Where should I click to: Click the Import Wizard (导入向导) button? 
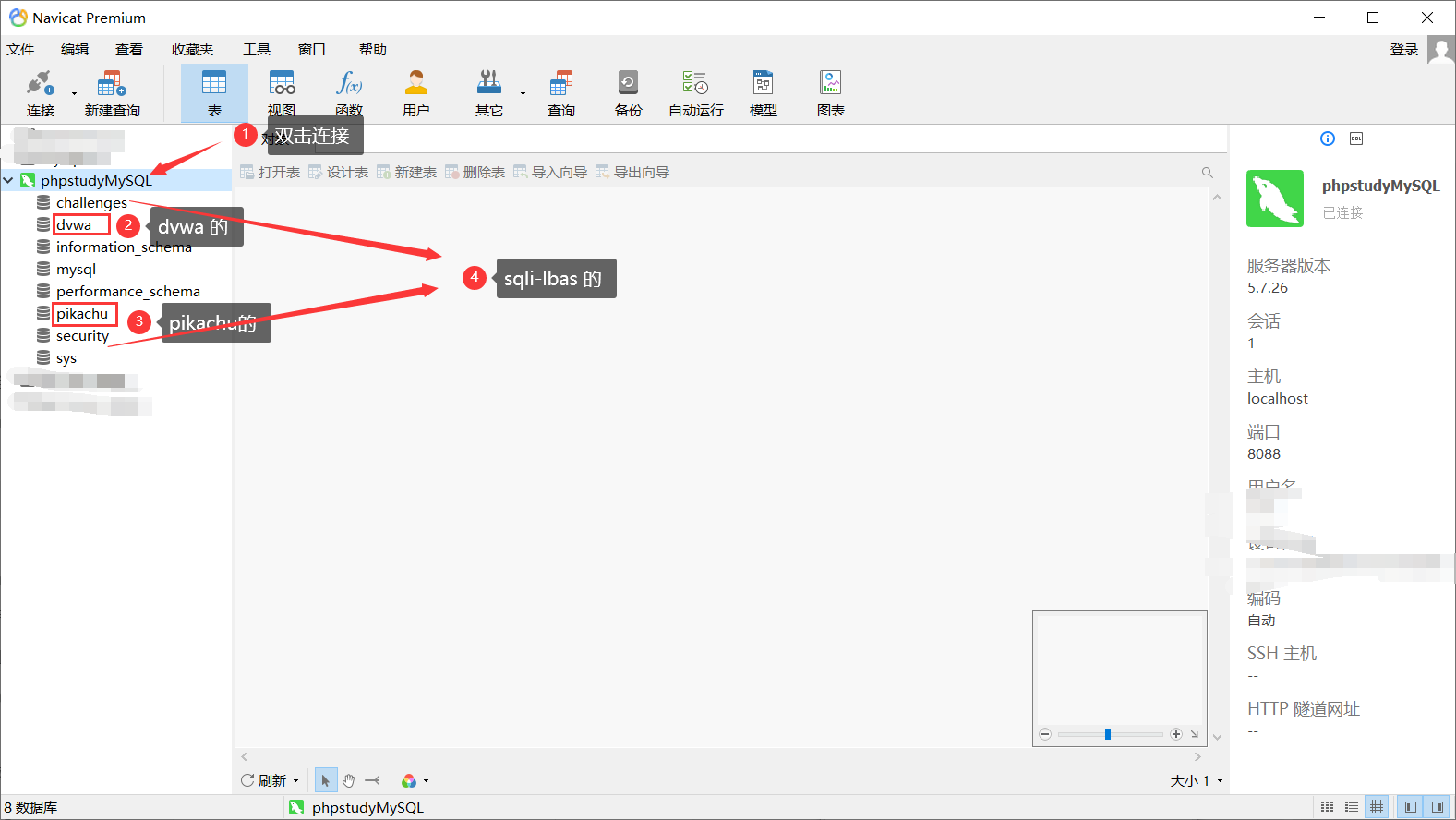point(550,172)
